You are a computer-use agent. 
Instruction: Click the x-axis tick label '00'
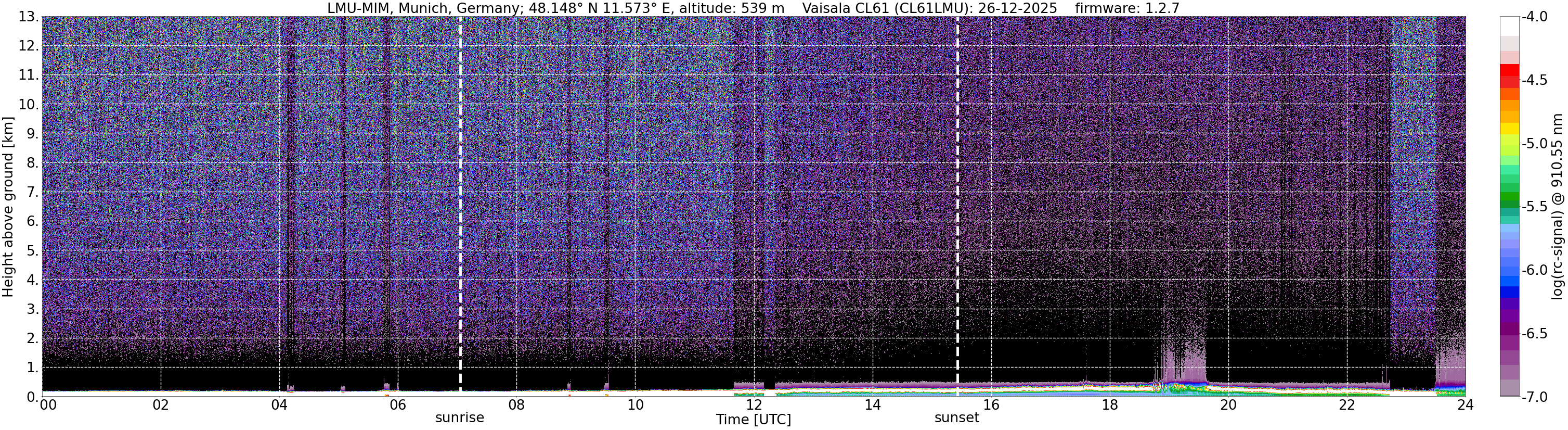click(48, 405)
